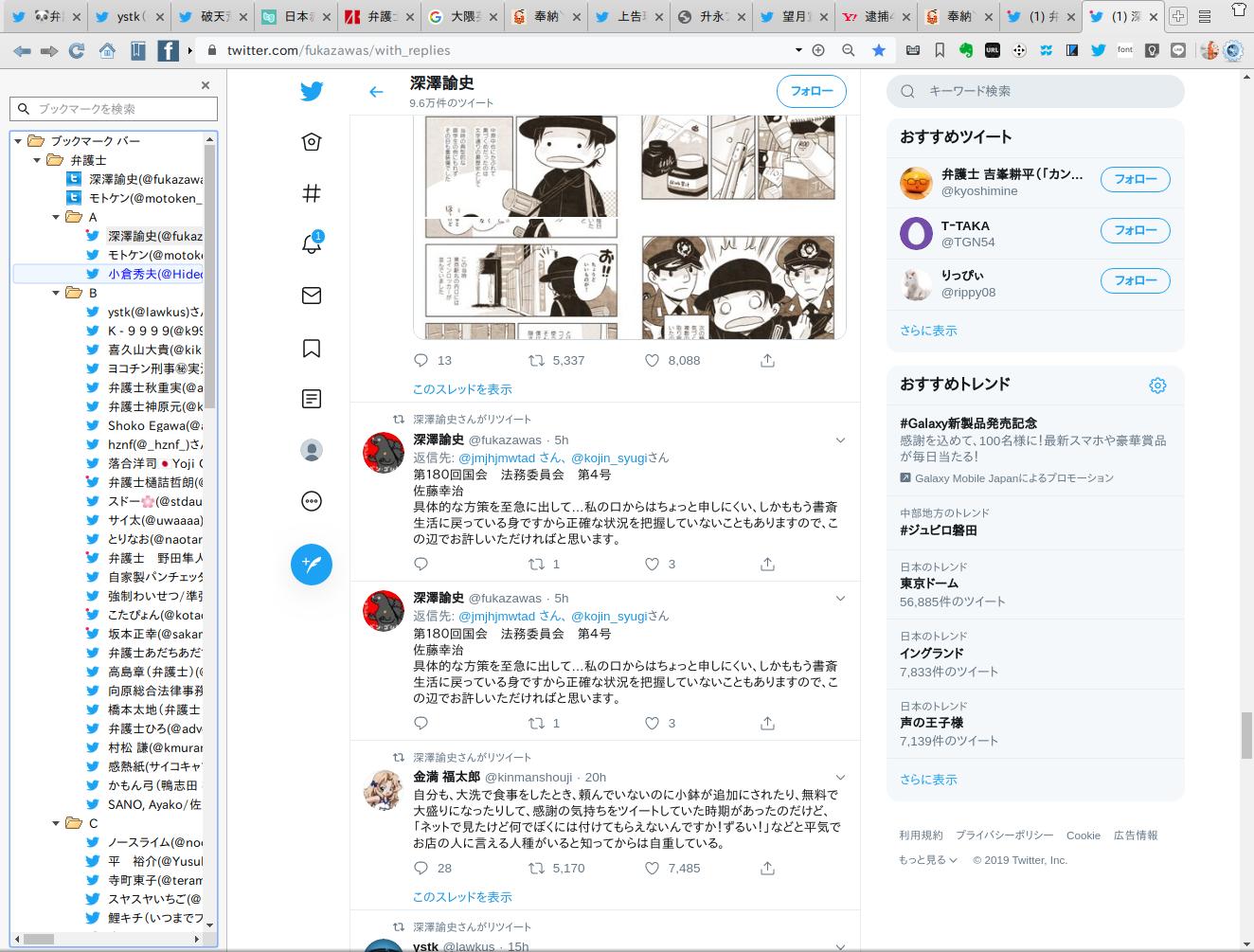
Task: Click the page vertical scrollbar thumb
Action: point(1246,735)
